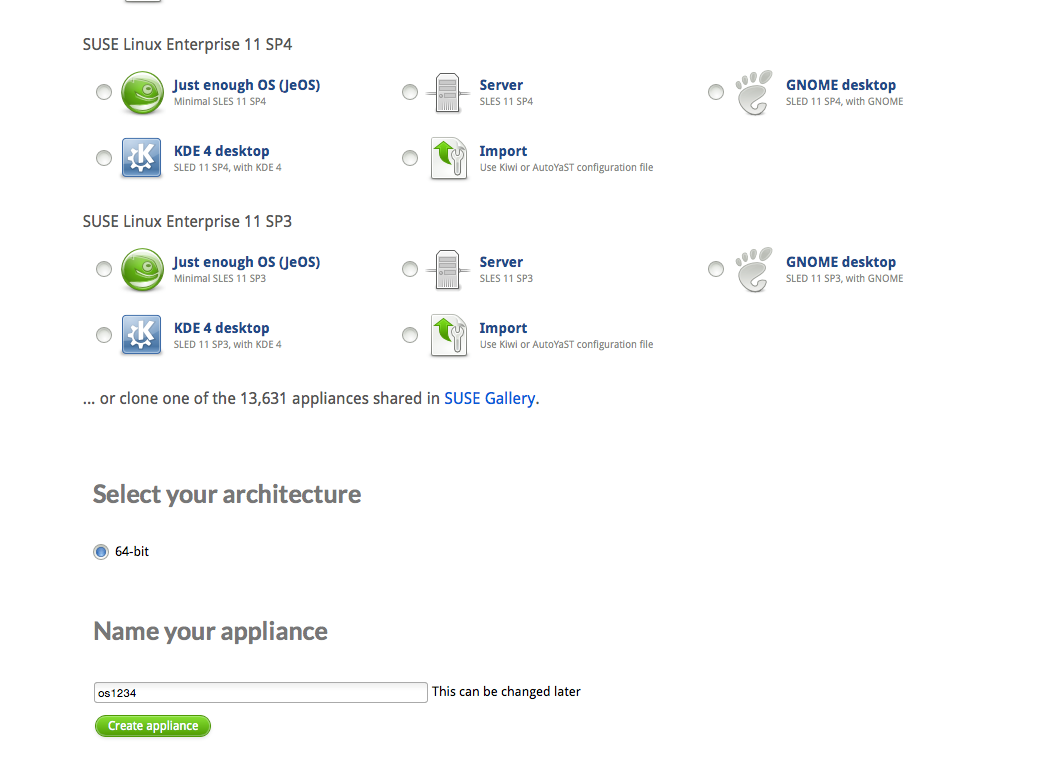Click the JeOS chameleon icon under SP4

coord(142,93)
